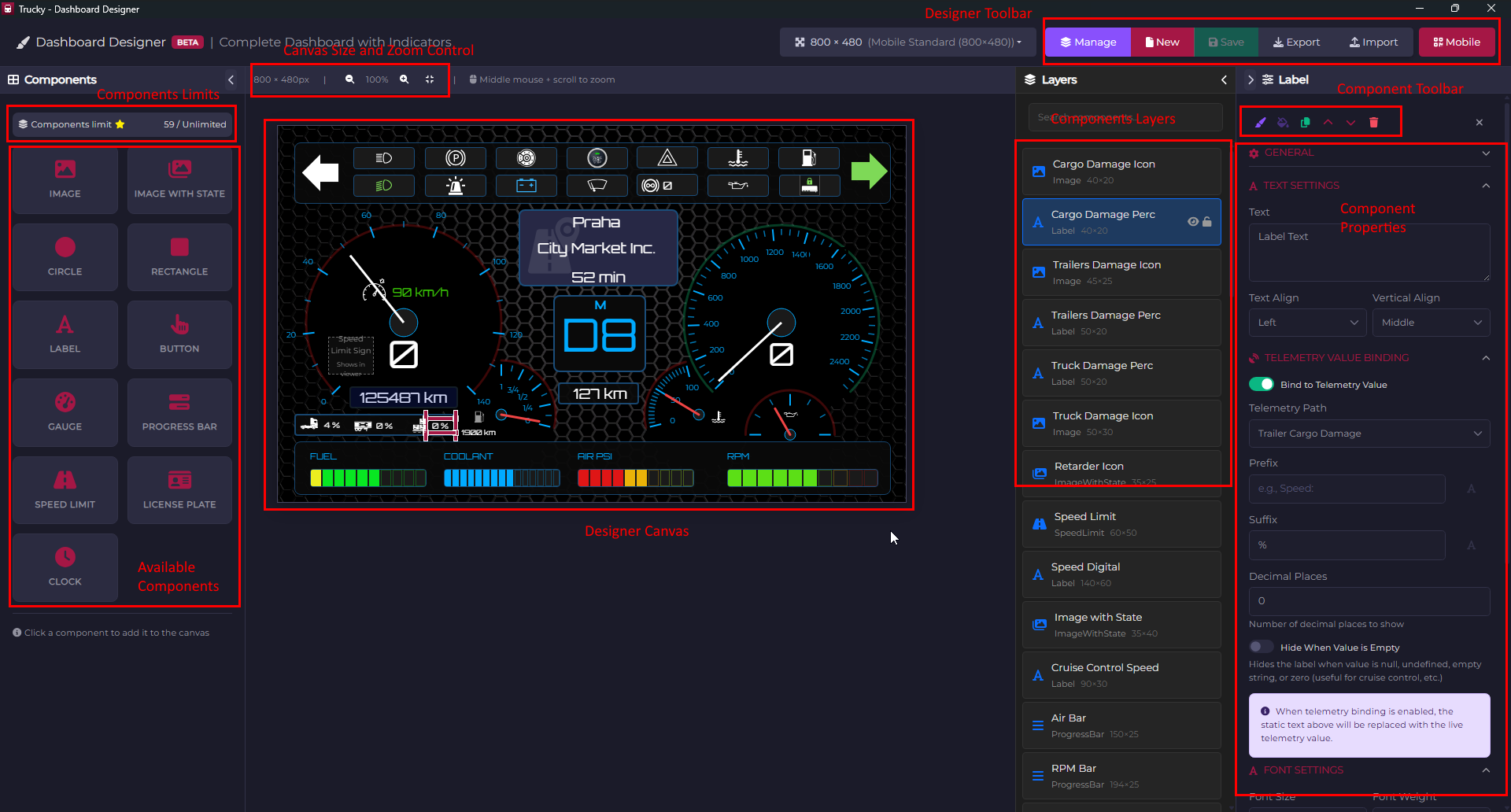Move layer up with the up arrow

click(1328, 123)
